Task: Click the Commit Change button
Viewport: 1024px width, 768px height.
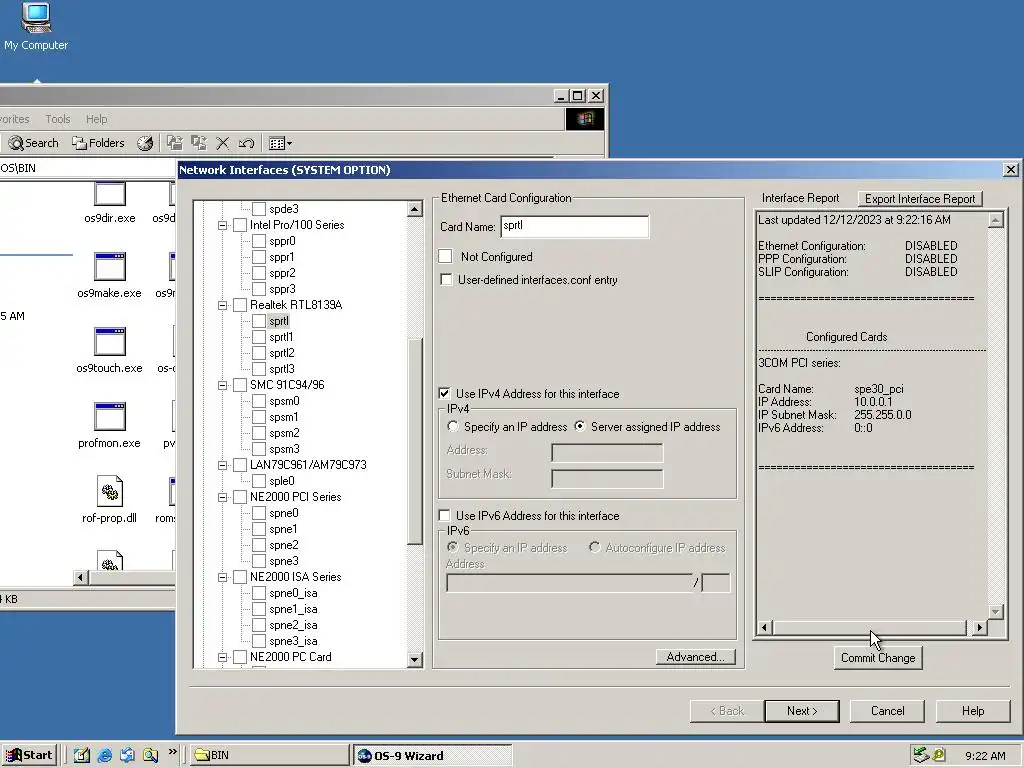Action: coord(878,658)
